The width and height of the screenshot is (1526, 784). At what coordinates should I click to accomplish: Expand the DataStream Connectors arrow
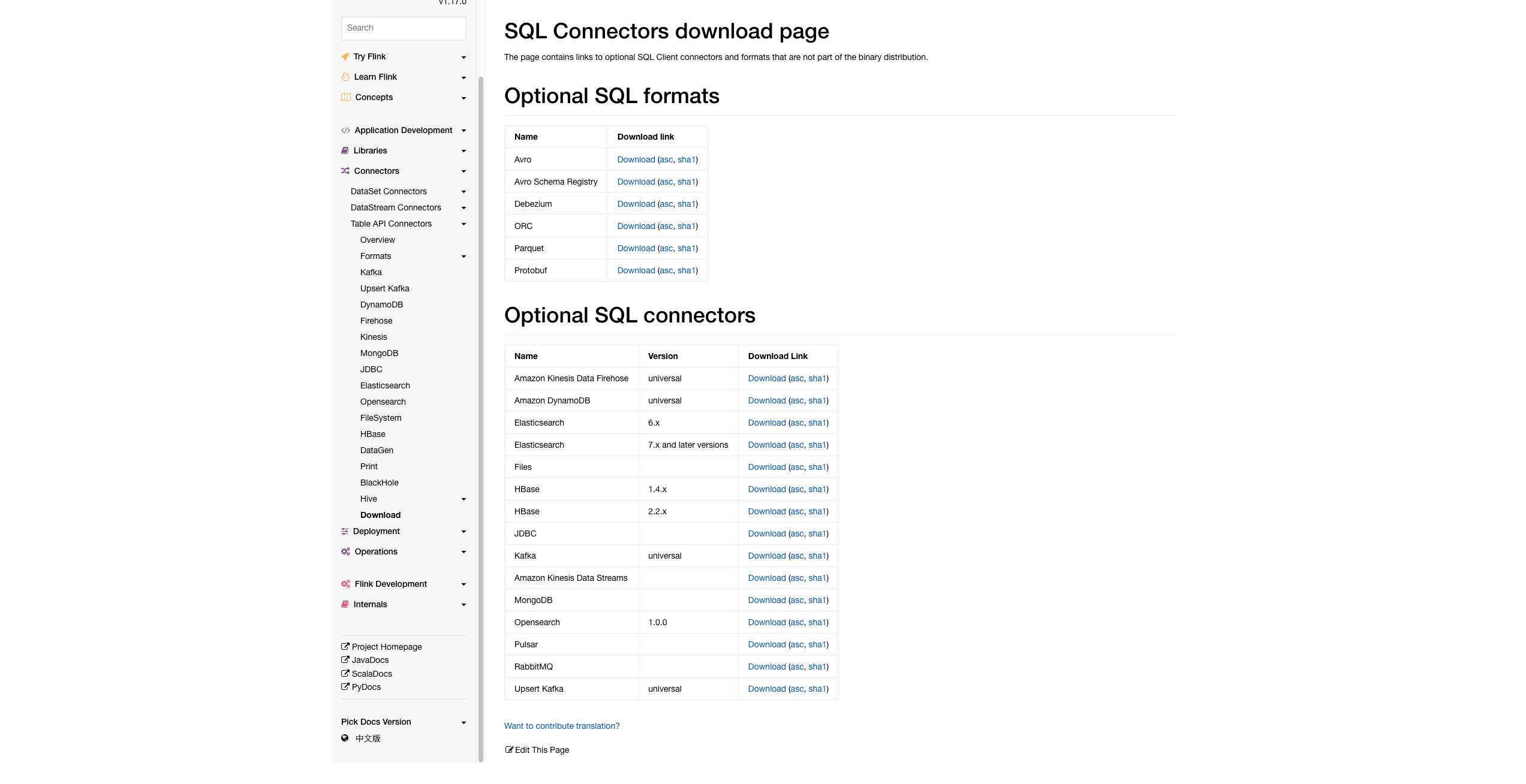(463, 208)
